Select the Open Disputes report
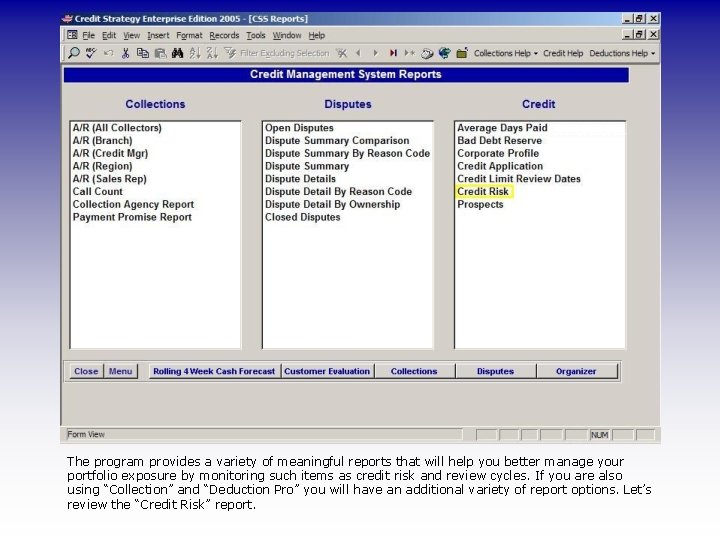The image size is (720, 540). coord(299,128)
